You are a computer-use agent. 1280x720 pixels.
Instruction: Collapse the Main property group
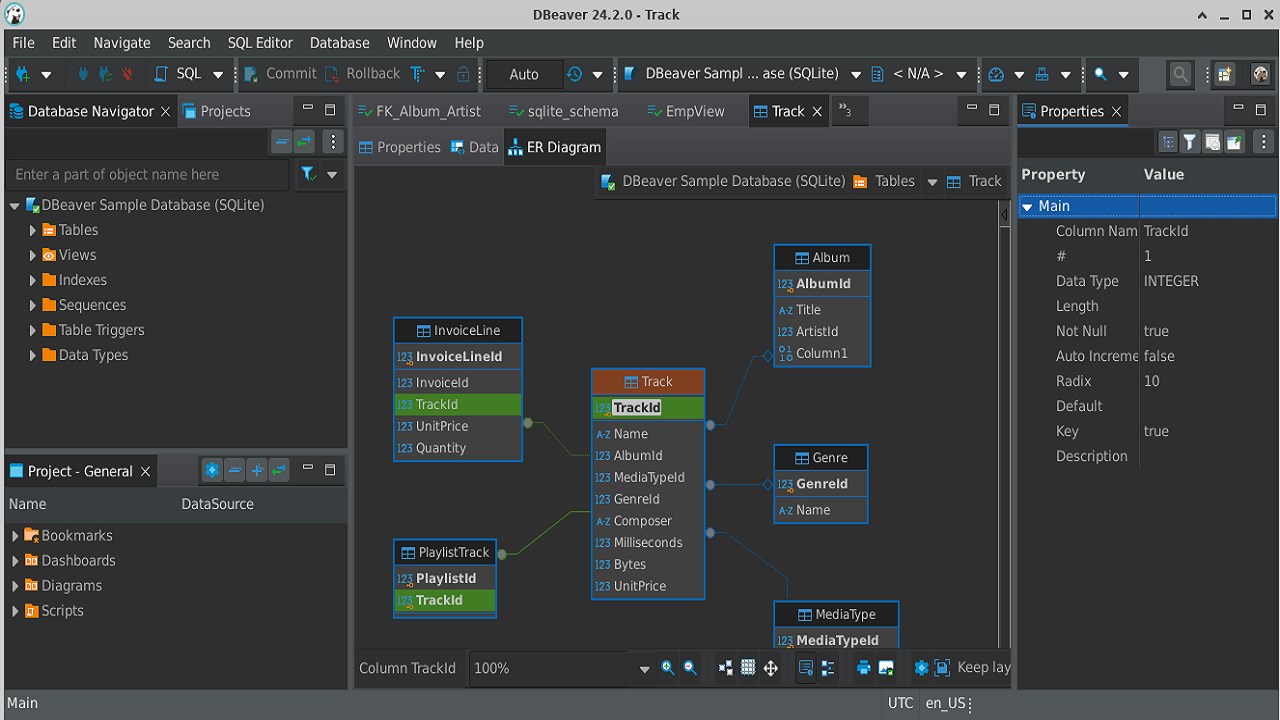(1027, 206)
